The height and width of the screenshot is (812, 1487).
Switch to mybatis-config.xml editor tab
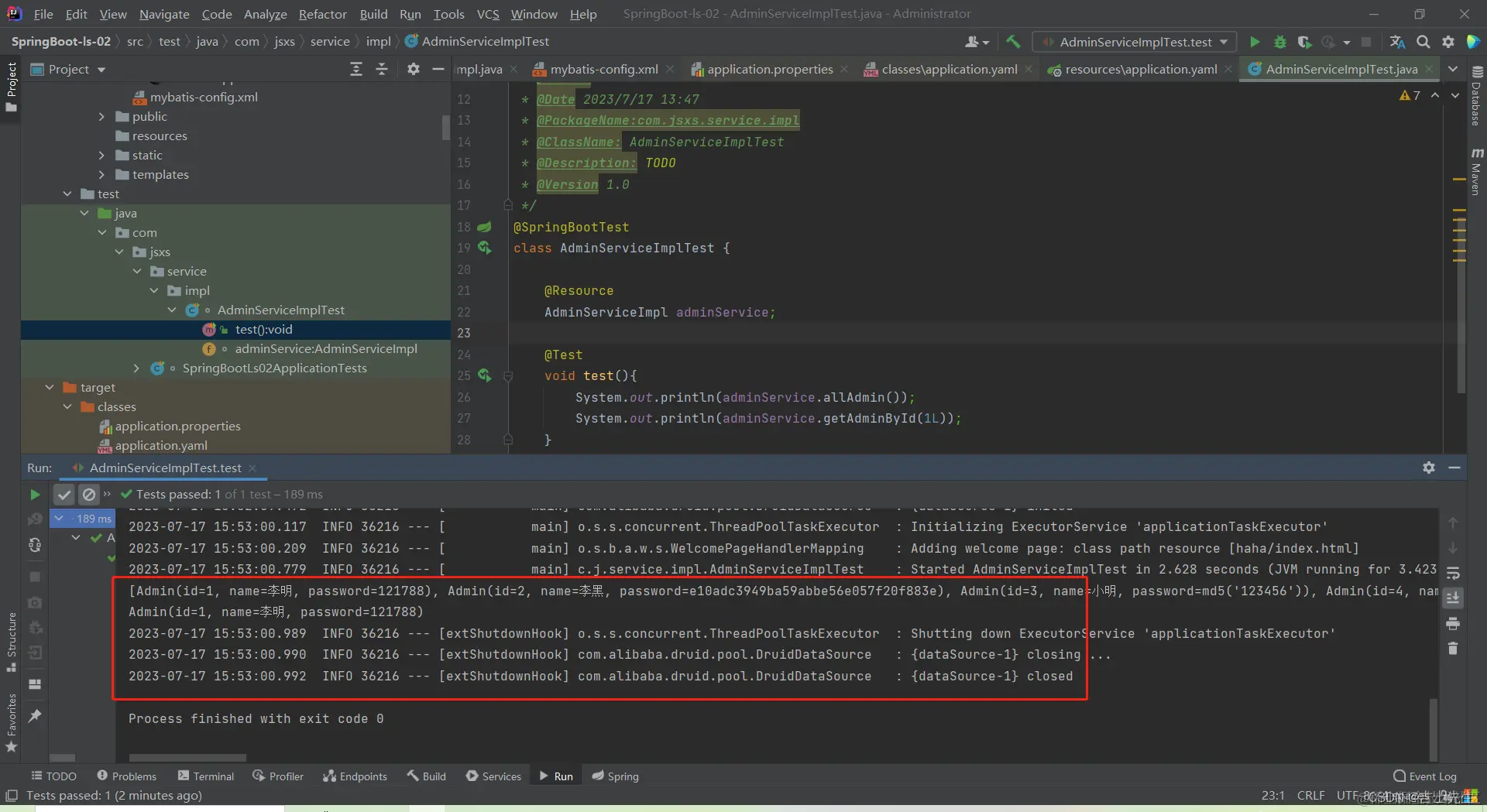tap(603, 69)
